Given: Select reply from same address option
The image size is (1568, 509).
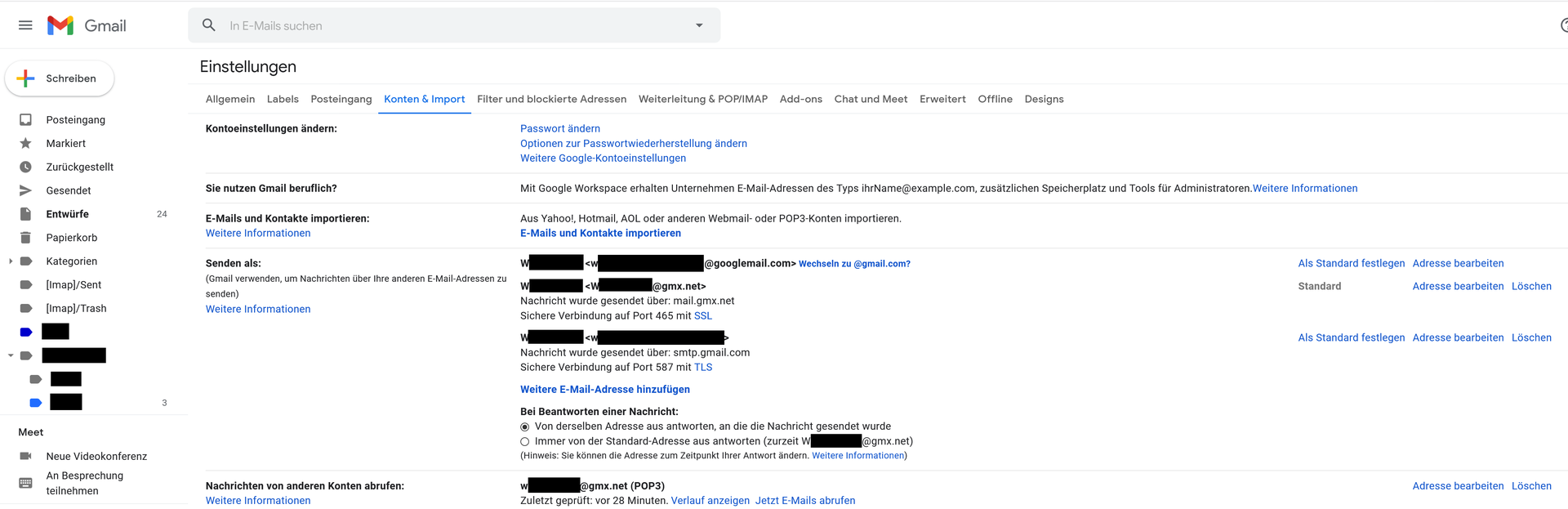Looking at the screenshot, I should point(525,427).
